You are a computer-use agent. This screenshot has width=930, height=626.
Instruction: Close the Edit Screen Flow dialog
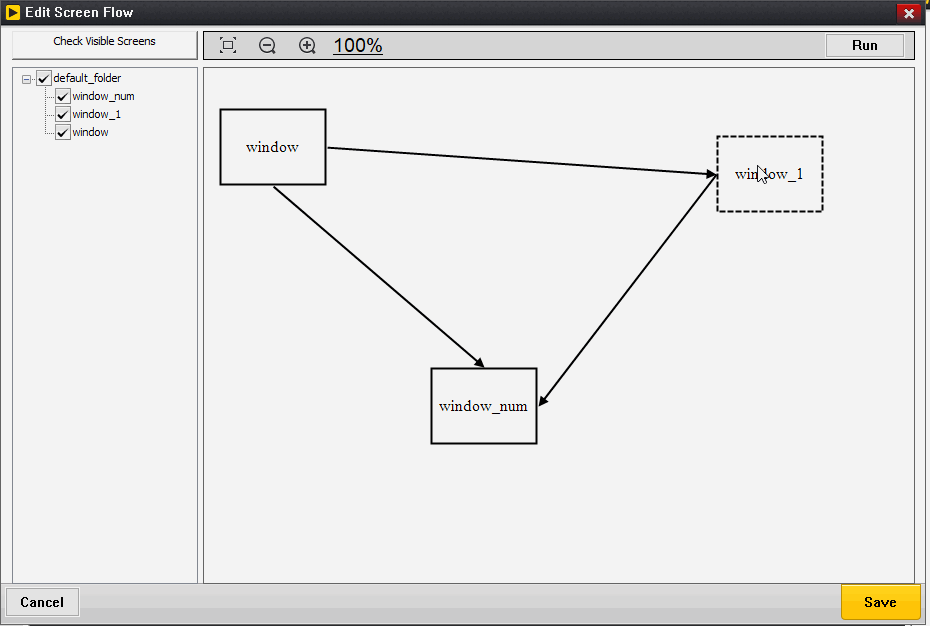pyautogui.click(x=909, y=13)
